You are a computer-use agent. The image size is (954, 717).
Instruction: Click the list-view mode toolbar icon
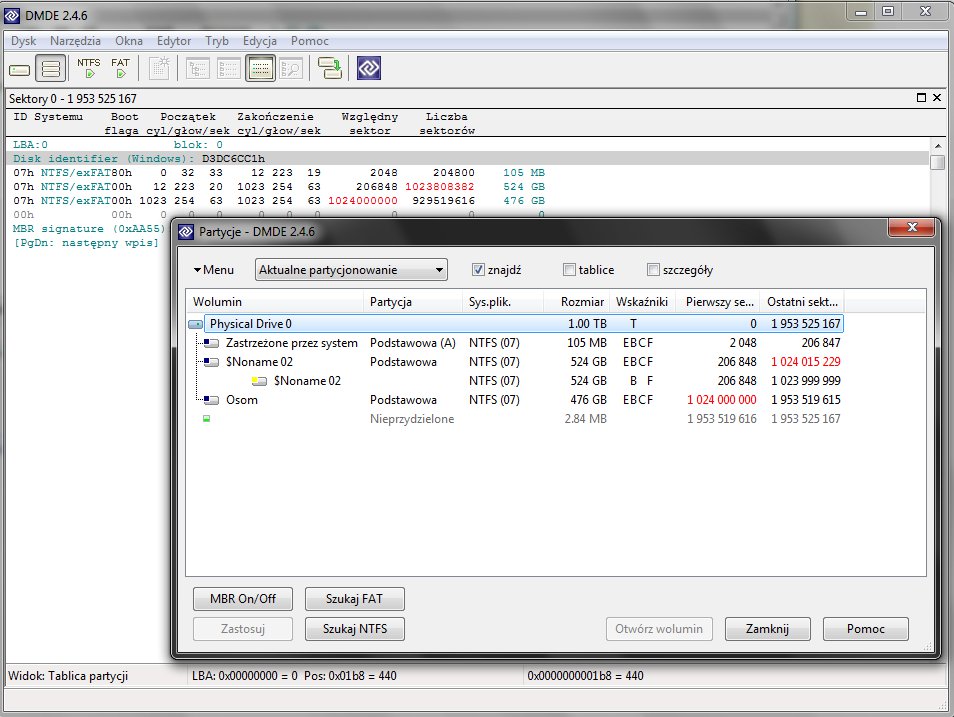click(229, 68)
